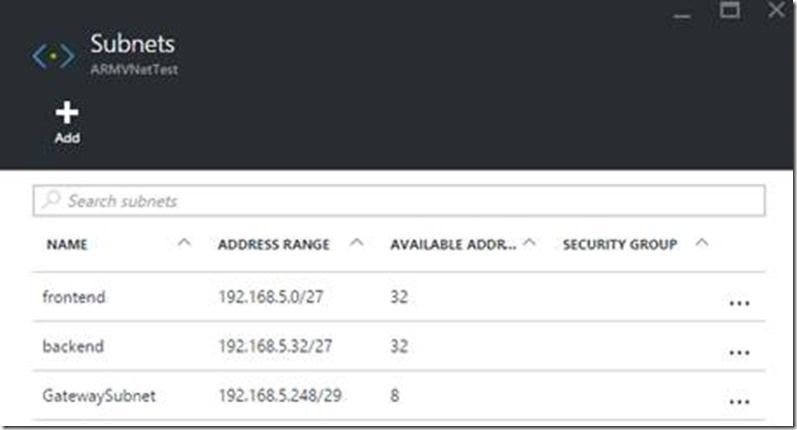Screen dimensions: 797x430
Task: Minimize the Subnets blade
Action: [x=682, y=16]
